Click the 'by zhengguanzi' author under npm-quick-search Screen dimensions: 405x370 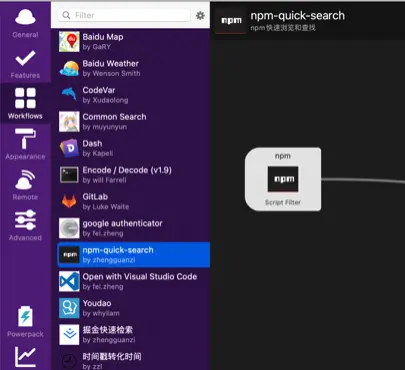[x=109, y=260]
